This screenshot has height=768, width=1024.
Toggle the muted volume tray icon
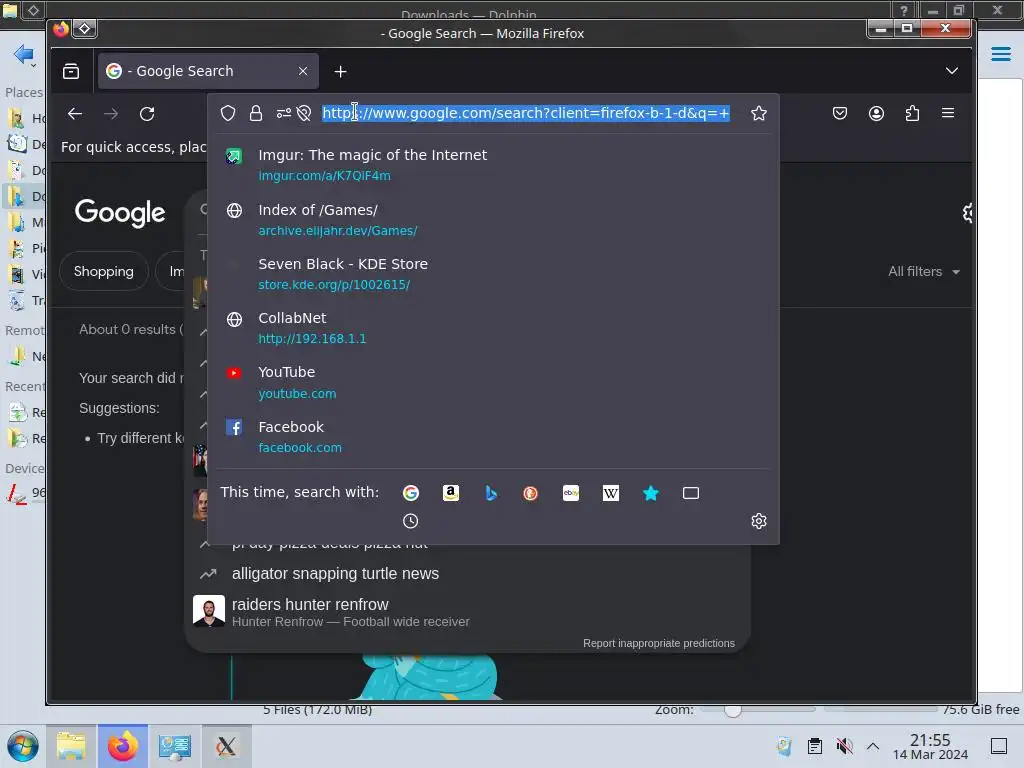pyautogui.click(x=844, y=746)
